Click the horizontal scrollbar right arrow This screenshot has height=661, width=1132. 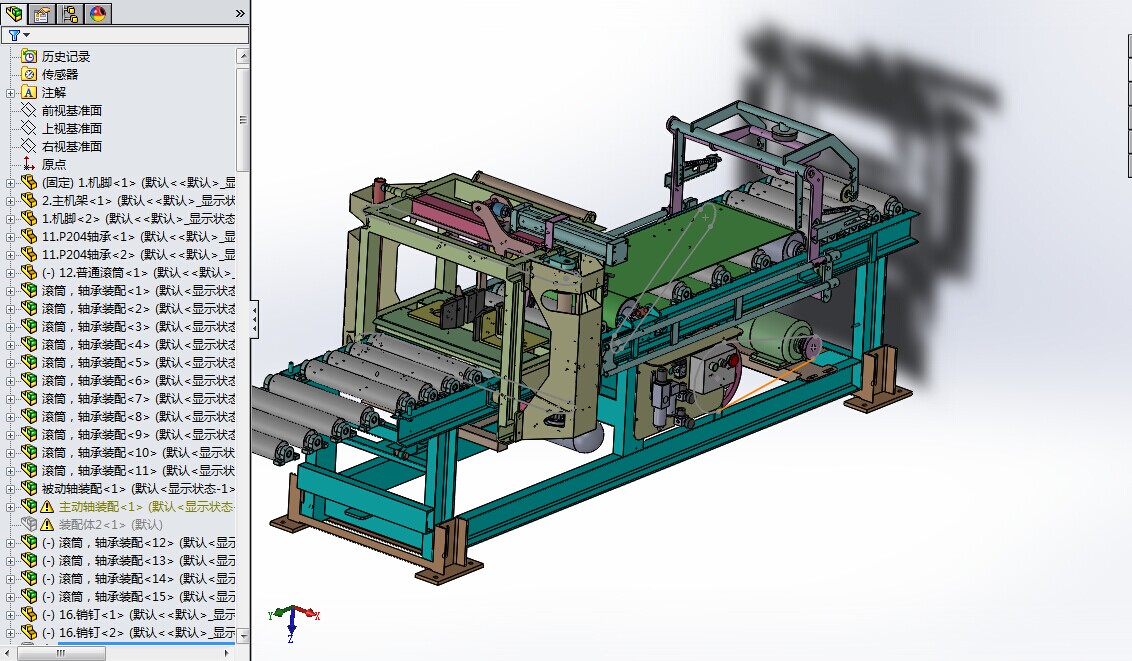(227, 653)
